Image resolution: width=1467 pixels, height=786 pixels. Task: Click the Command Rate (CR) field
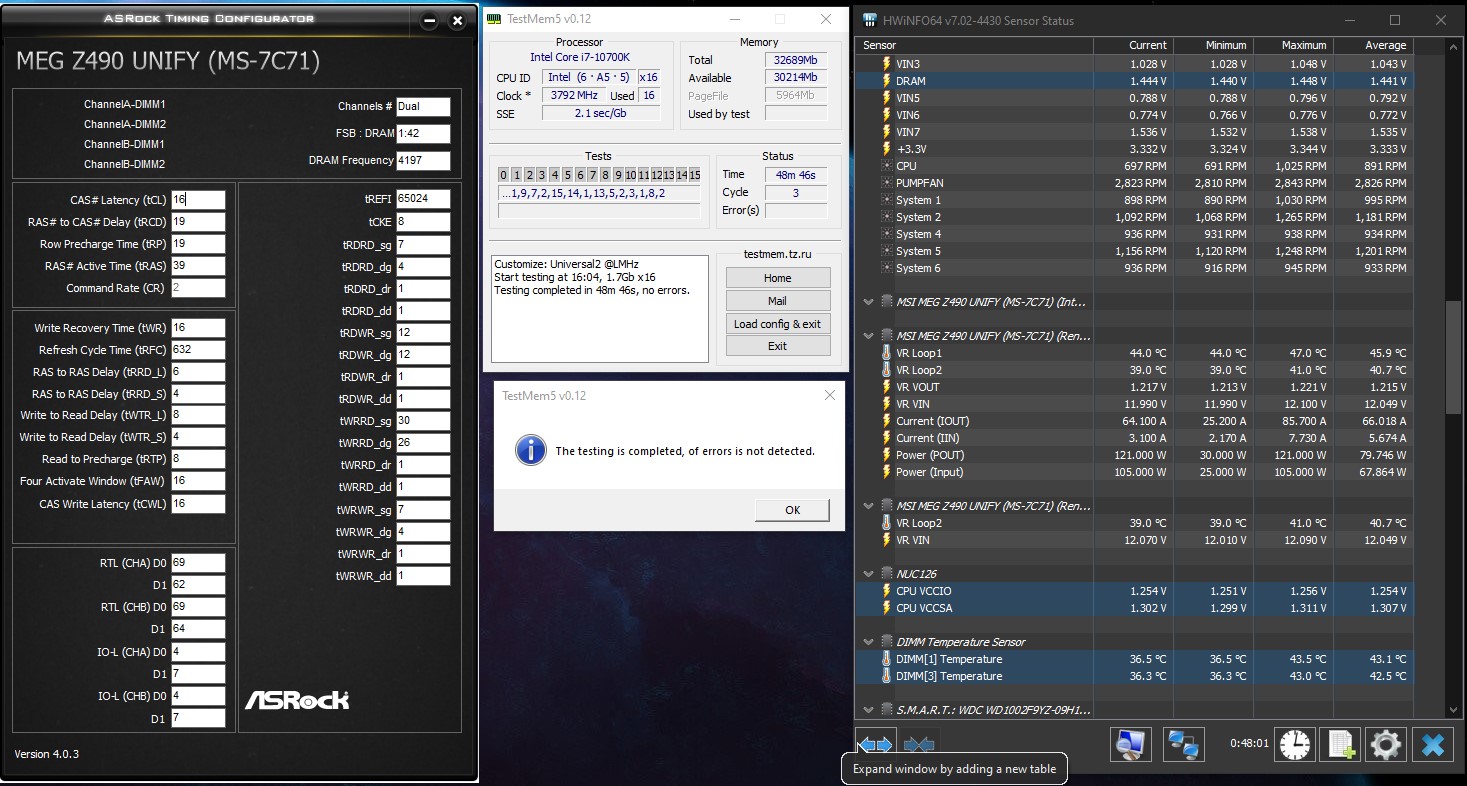coord(198,288)
